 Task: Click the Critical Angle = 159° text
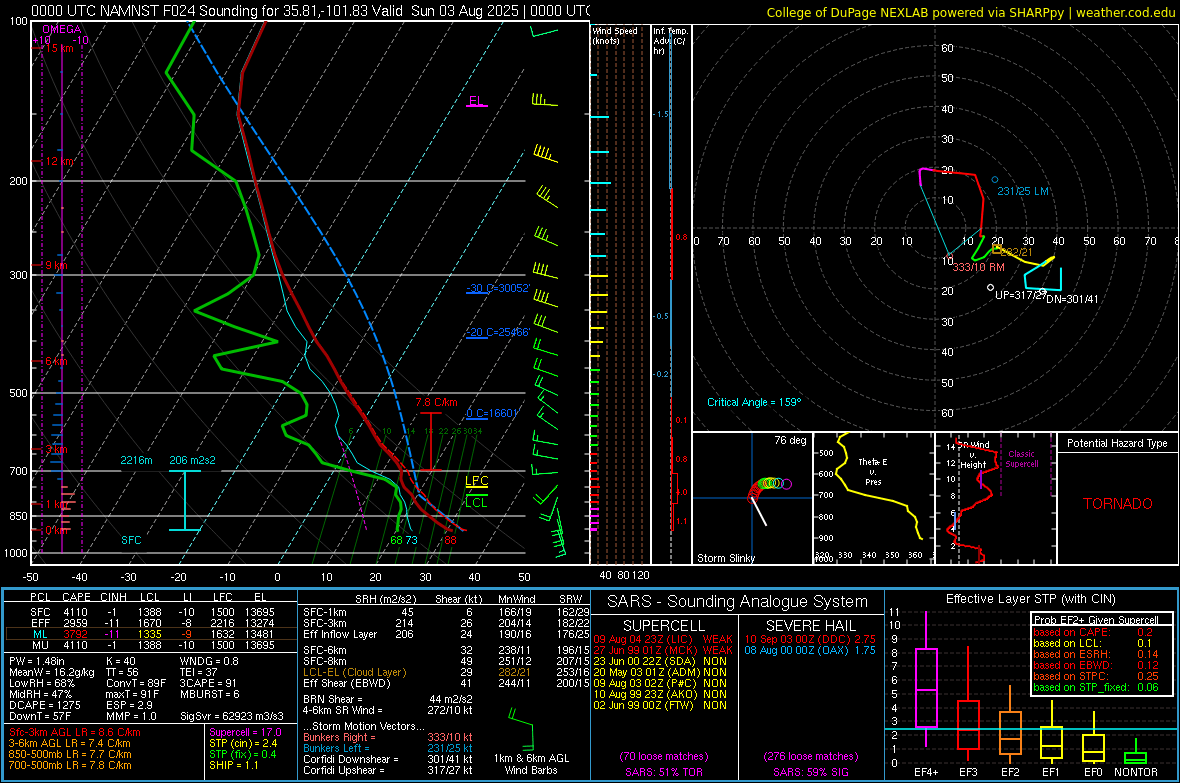(754, 402)
